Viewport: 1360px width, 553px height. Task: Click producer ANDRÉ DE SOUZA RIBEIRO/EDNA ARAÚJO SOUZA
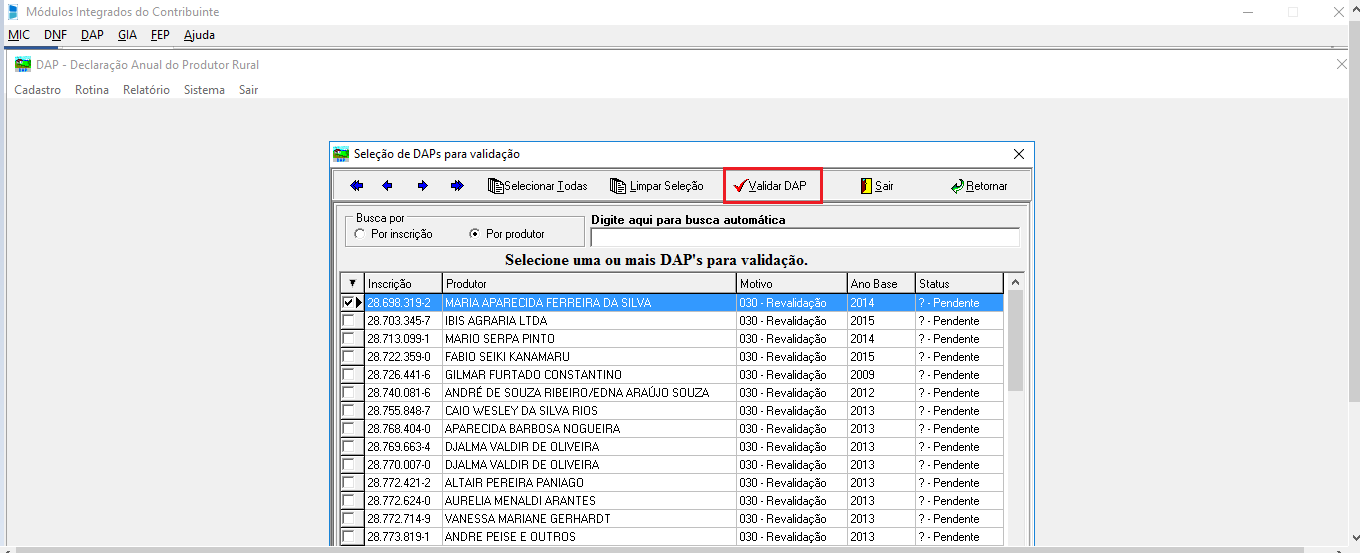589,393
